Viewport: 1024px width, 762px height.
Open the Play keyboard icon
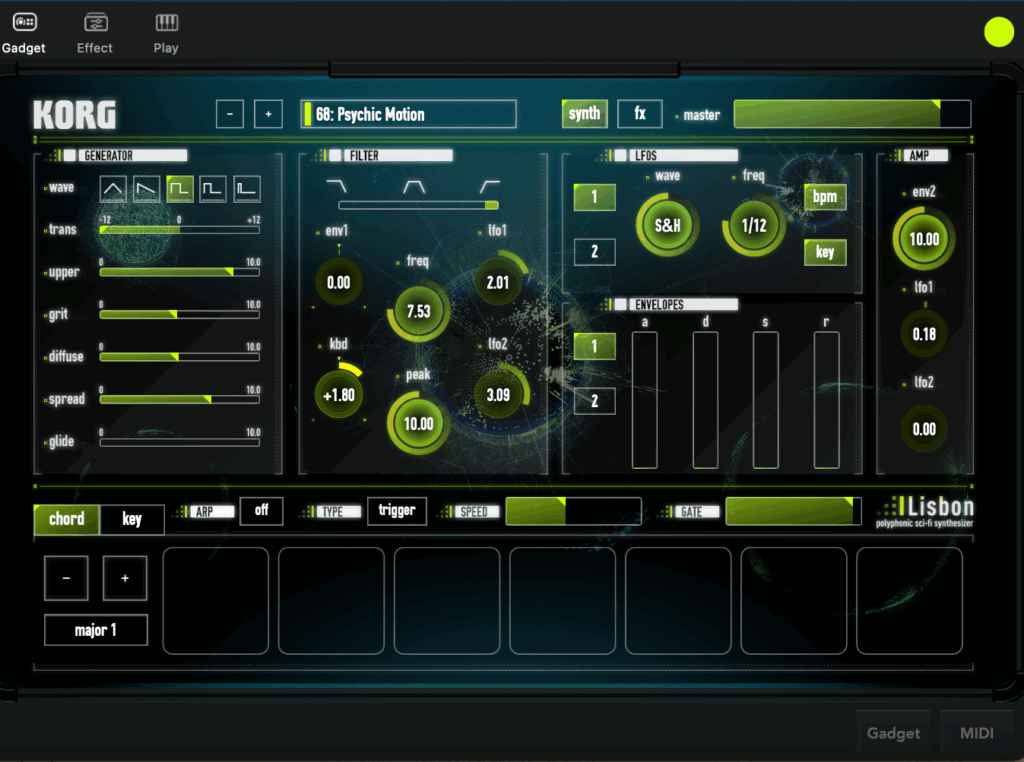pyautogui.click(x=166, y=33)
